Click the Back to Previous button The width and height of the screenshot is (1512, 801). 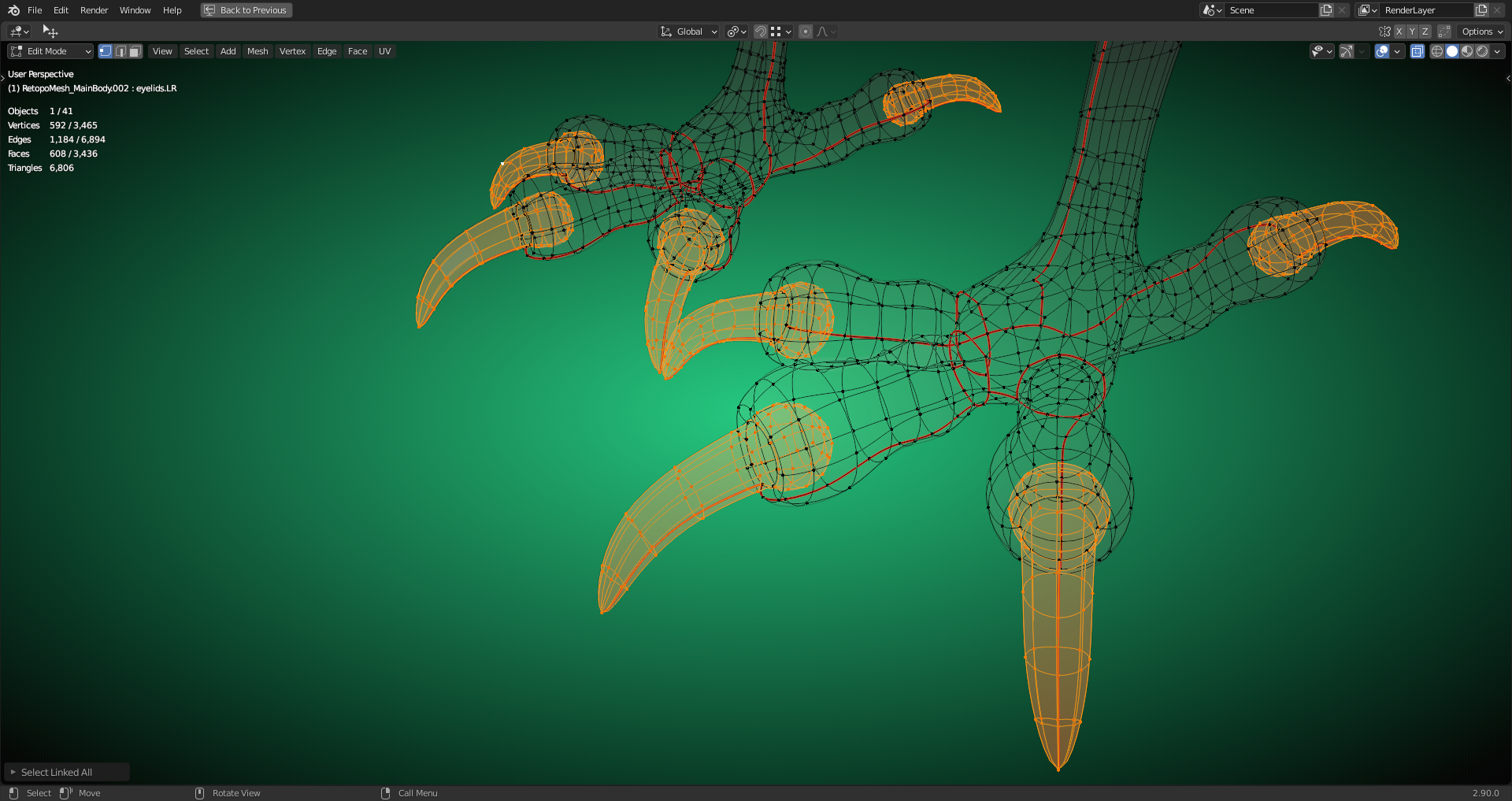(x=246, y=10)
